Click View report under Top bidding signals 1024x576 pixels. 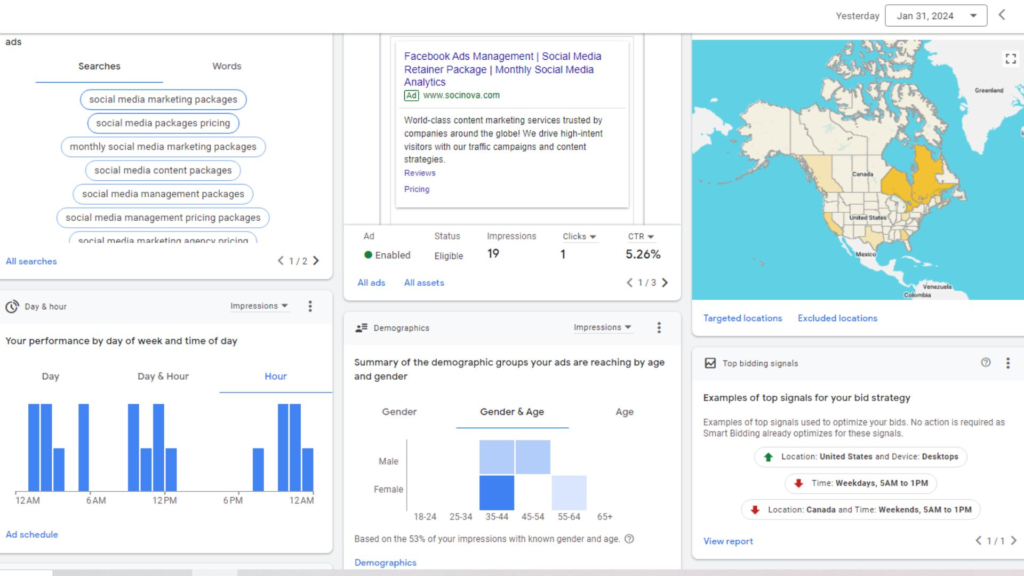(727, 541)
